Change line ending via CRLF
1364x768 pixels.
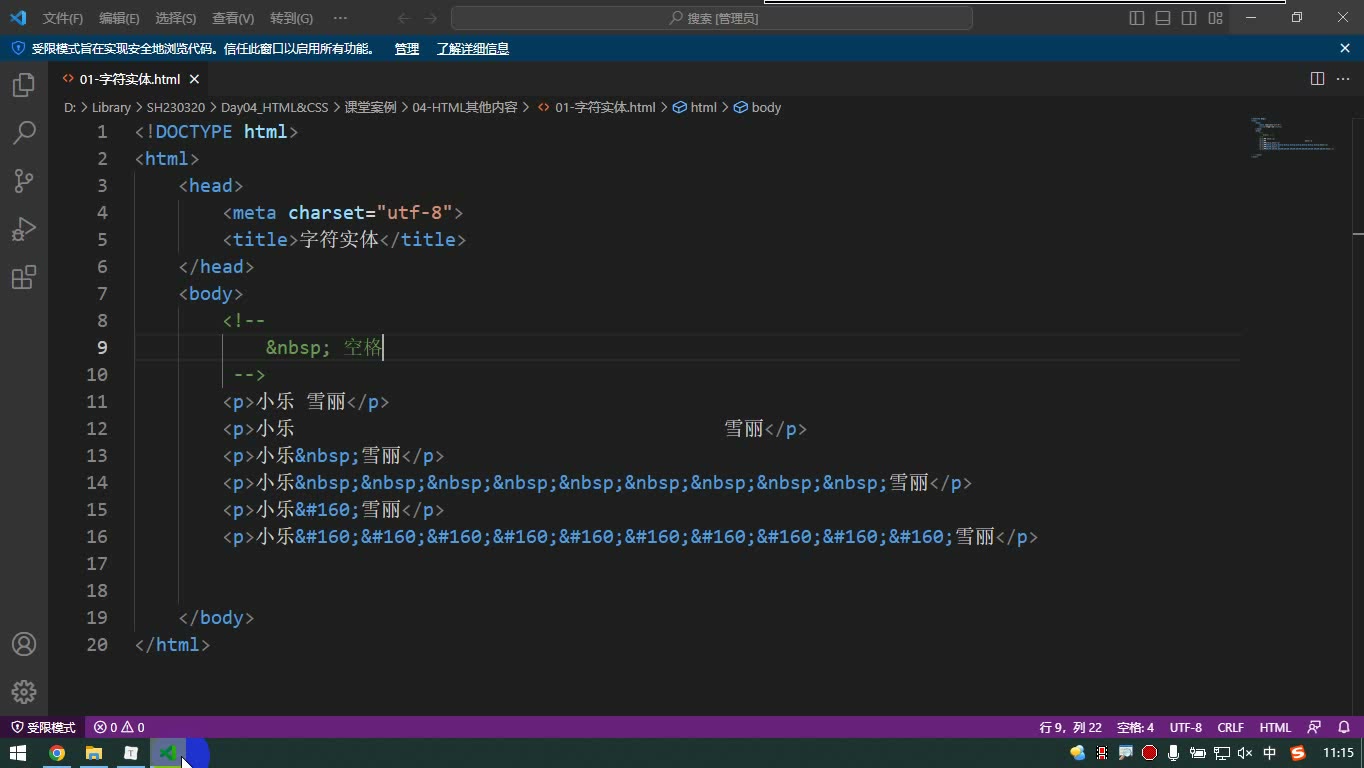1231,727
